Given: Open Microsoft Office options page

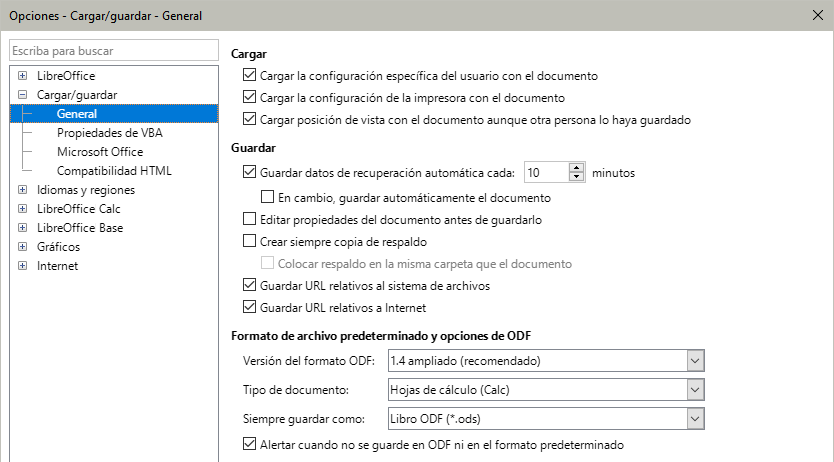Looking at the screenshot, I should (100, 152).
